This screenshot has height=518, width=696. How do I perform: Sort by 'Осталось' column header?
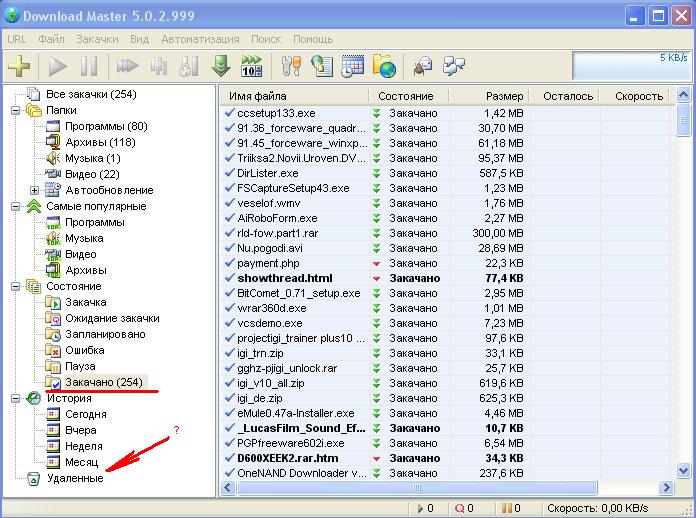565,96
